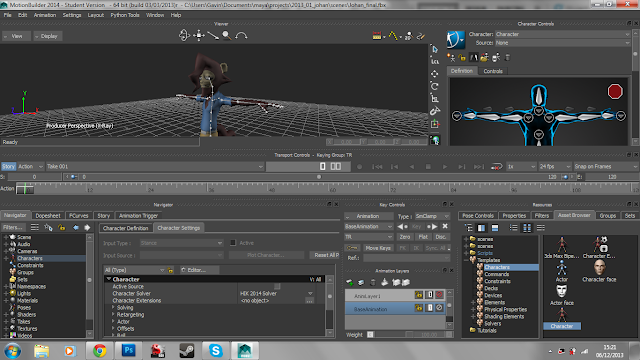Expand the Solving property group

113,307
